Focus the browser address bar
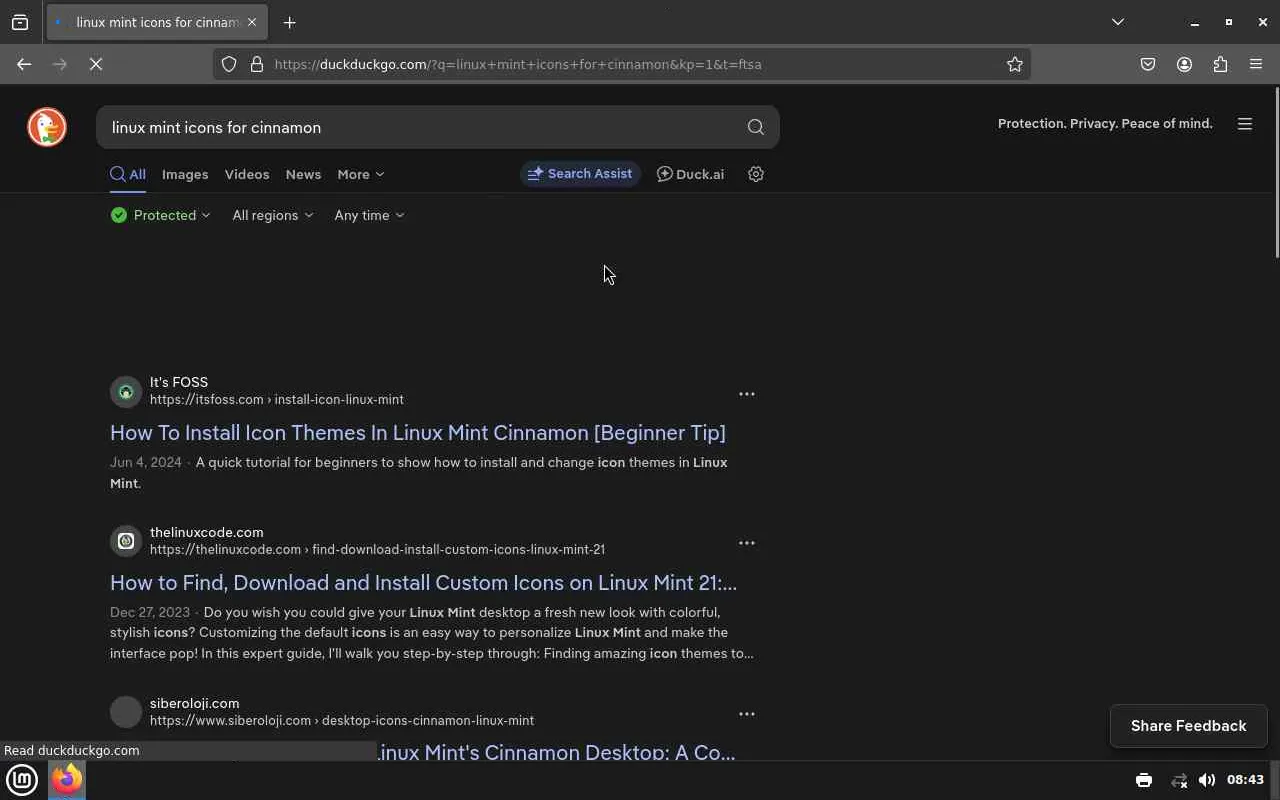Screen dimensions: 1280x800 coord(620,64)
